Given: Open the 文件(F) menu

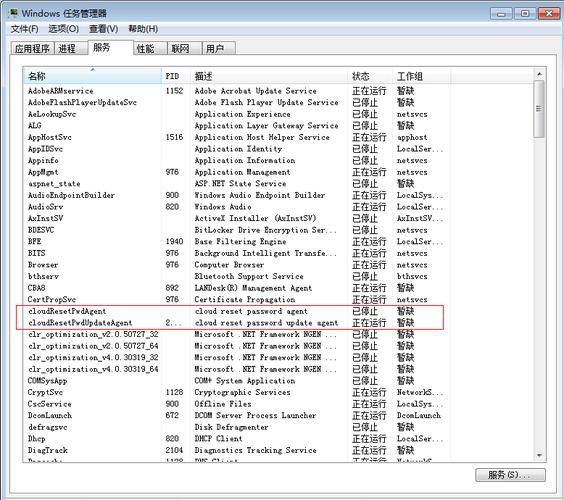Looking at the screenshot, I should pyautogui.click(x=24, y=29).
